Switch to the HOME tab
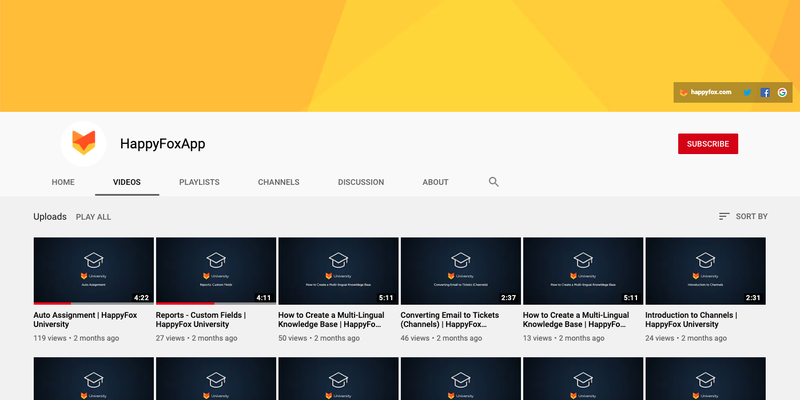Image resolution: width=800 pixels, height=400 pixels. [63, 182]
